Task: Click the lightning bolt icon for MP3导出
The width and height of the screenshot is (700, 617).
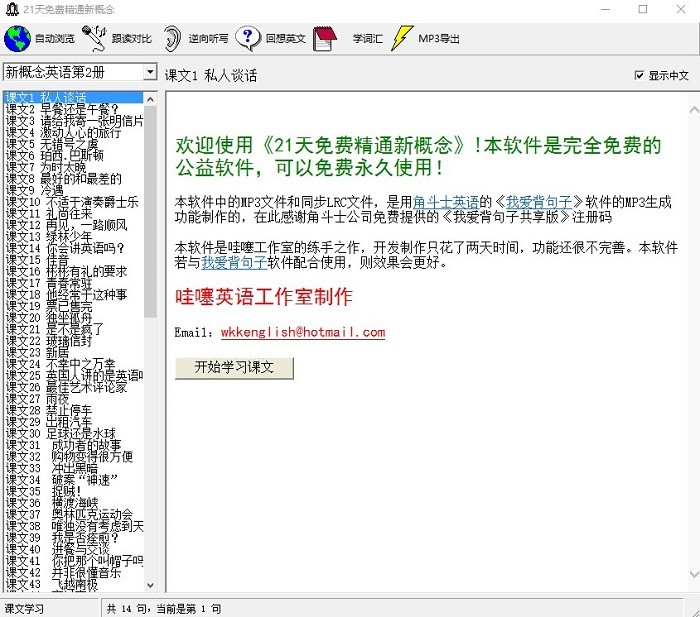Action: tap(402, 39)
